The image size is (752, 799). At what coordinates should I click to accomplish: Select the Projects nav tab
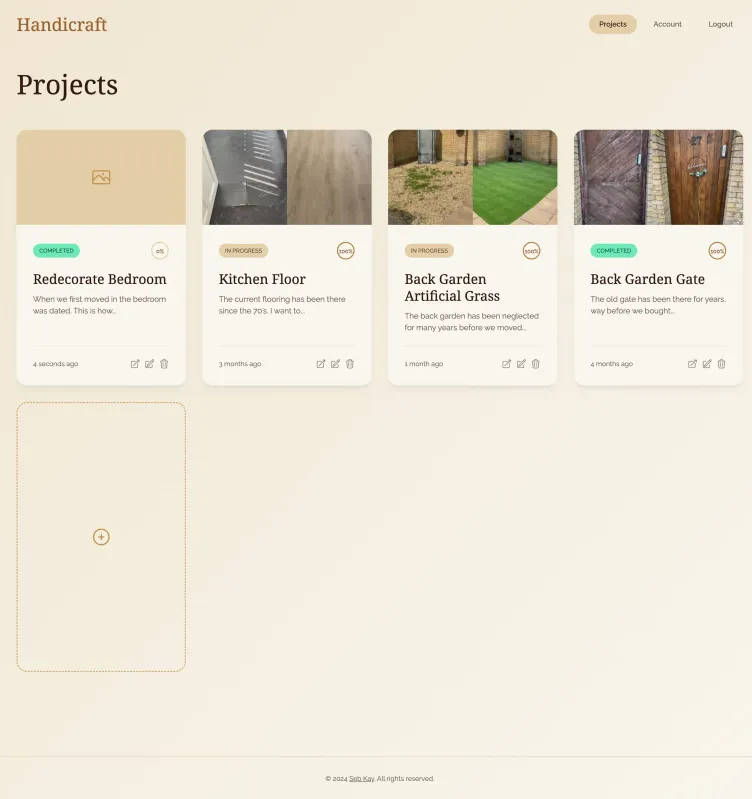click(613, 24)
